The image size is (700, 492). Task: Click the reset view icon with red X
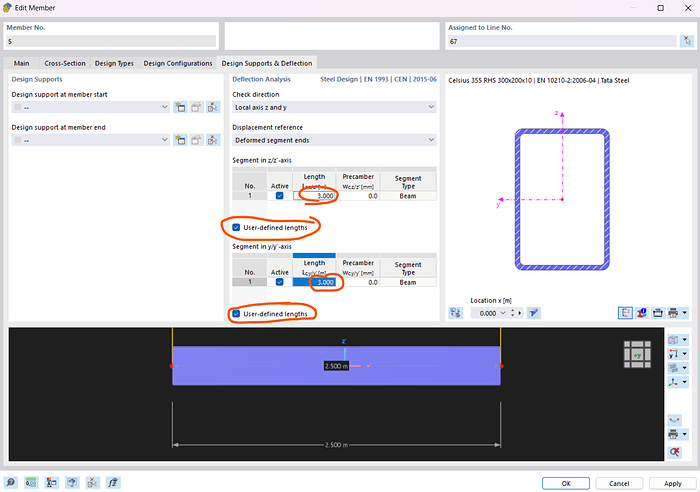coord(675,452)
